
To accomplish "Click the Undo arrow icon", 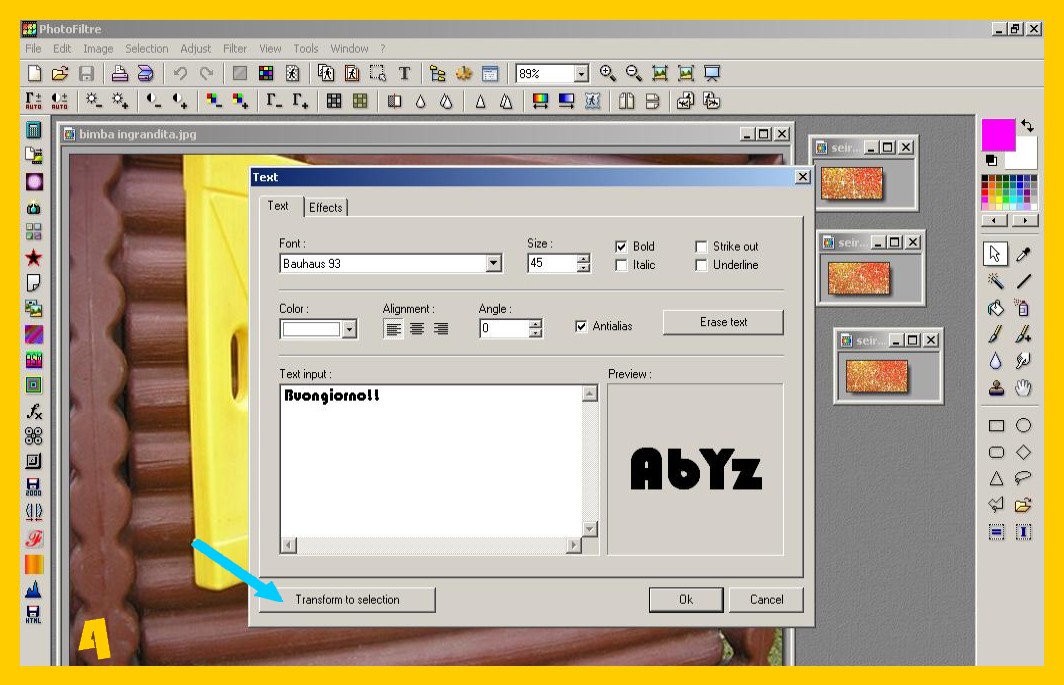I will (x=181, y=73).
